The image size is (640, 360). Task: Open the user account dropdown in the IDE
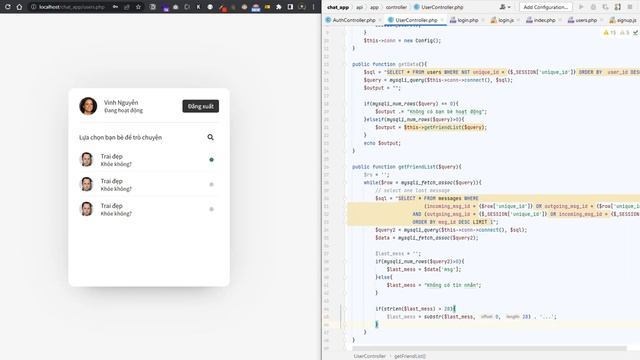point(505,7)
